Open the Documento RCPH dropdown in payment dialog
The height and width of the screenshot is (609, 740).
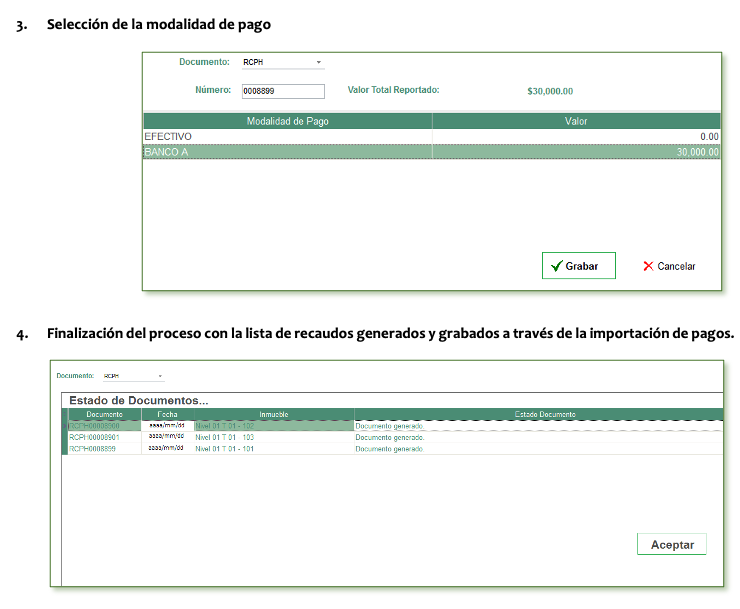coord(283,62)
